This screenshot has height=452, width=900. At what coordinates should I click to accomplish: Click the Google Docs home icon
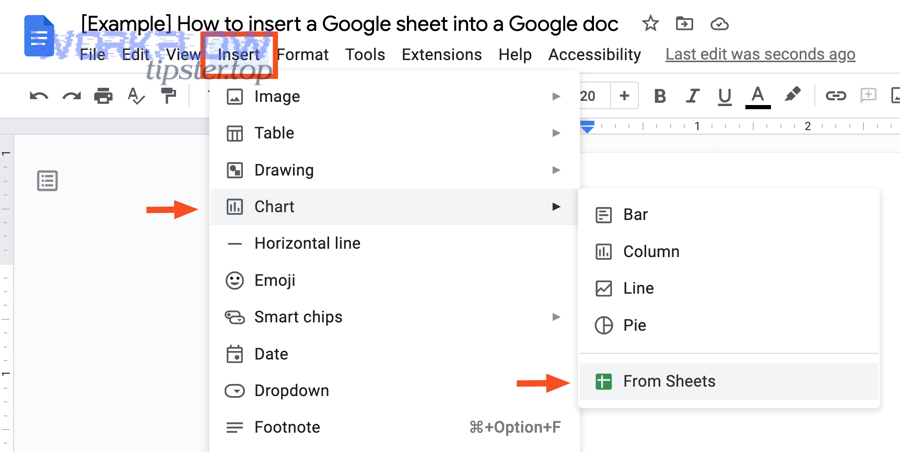(39, 36)
